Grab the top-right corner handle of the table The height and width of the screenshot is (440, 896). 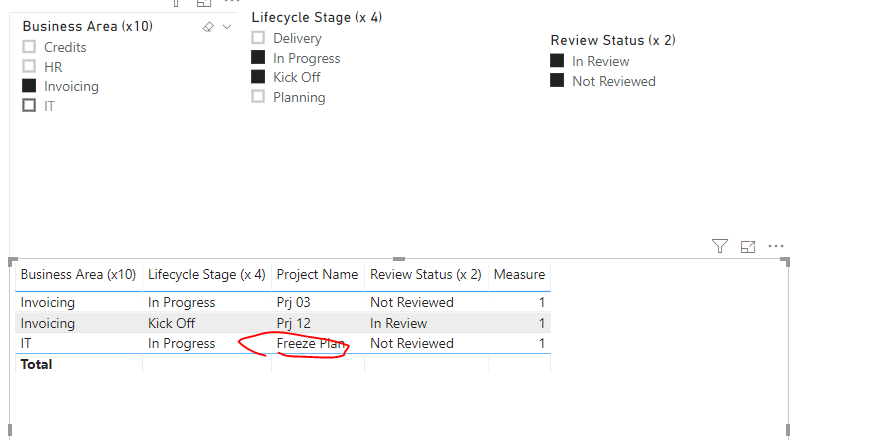click(786, 261)
